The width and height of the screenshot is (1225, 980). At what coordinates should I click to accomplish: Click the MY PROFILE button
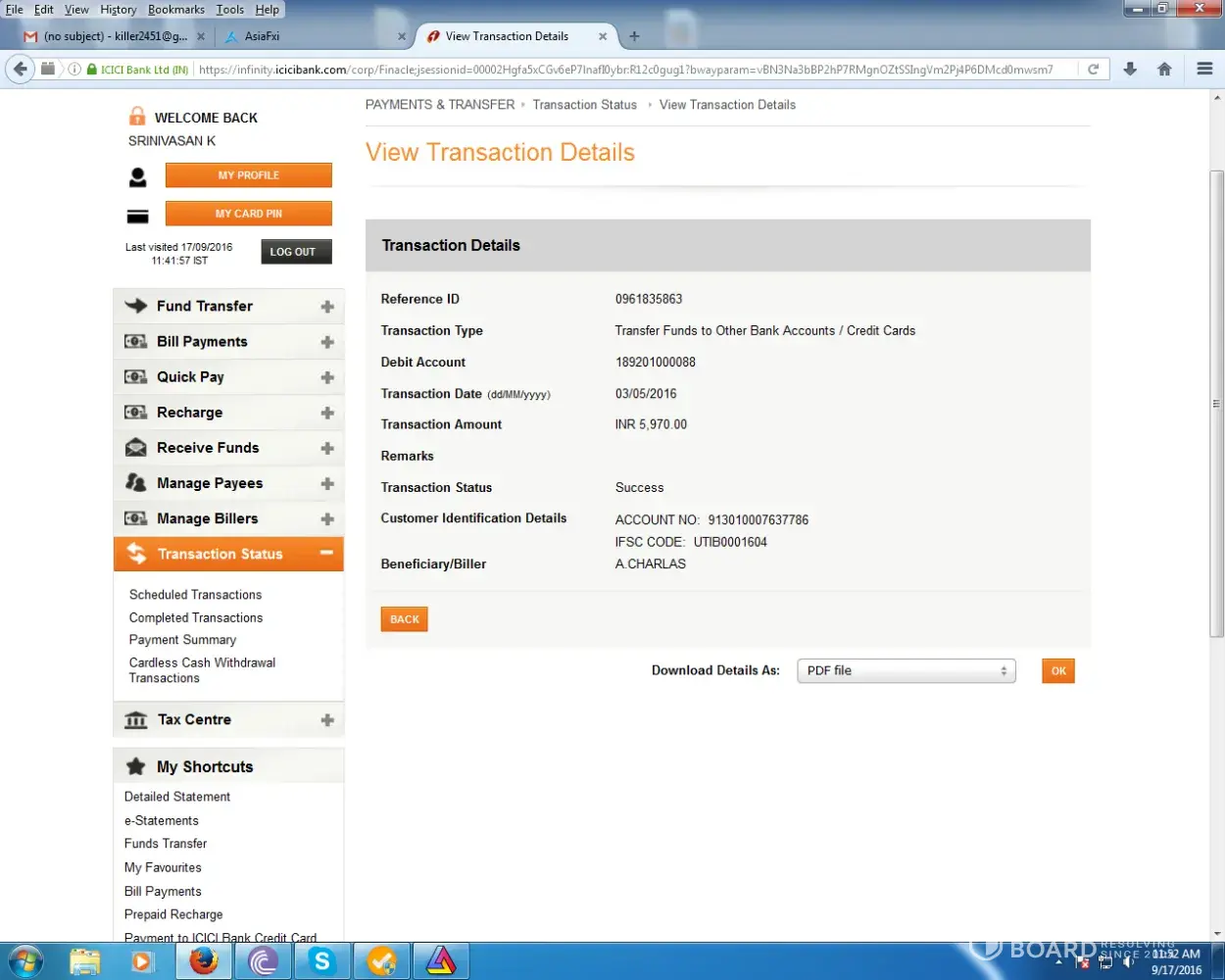248,175
